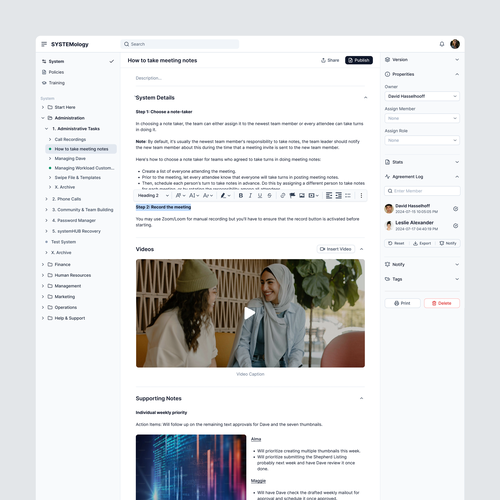Click the Share button
The width and height of the screenshot is (500, 500).
(x=330, y=60)
